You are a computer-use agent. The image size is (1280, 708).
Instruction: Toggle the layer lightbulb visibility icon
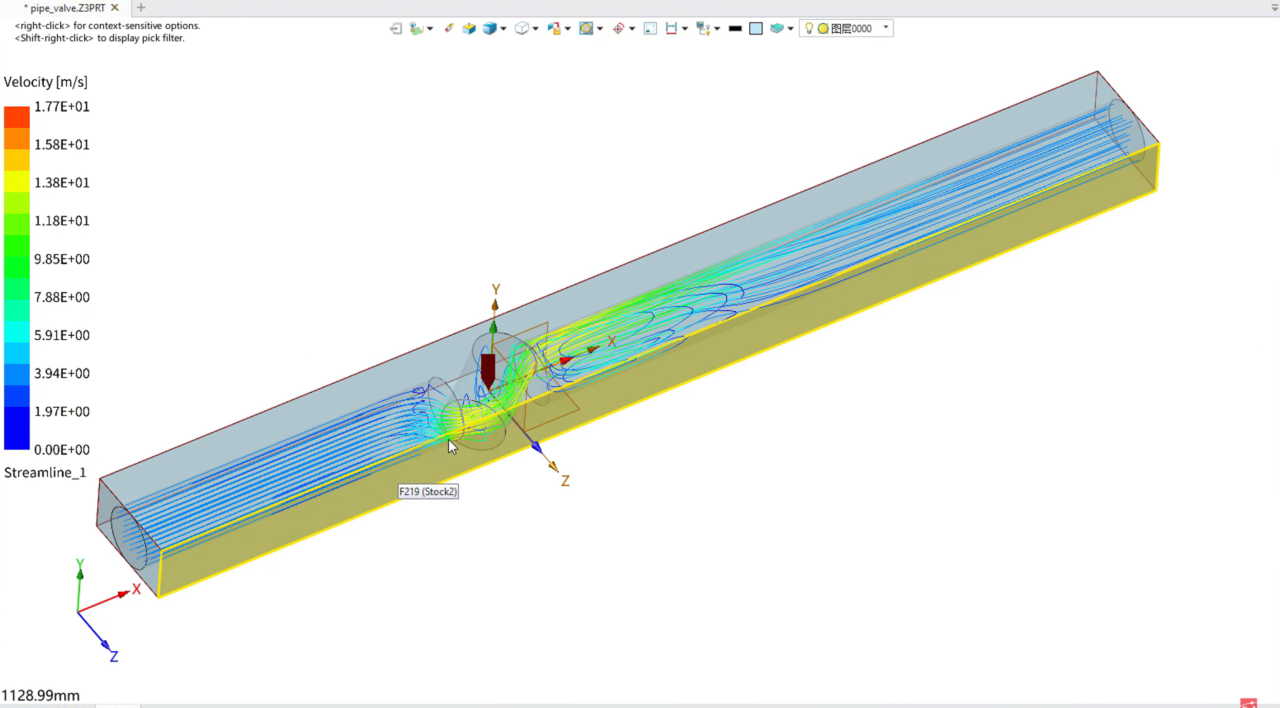click(809, 29)
